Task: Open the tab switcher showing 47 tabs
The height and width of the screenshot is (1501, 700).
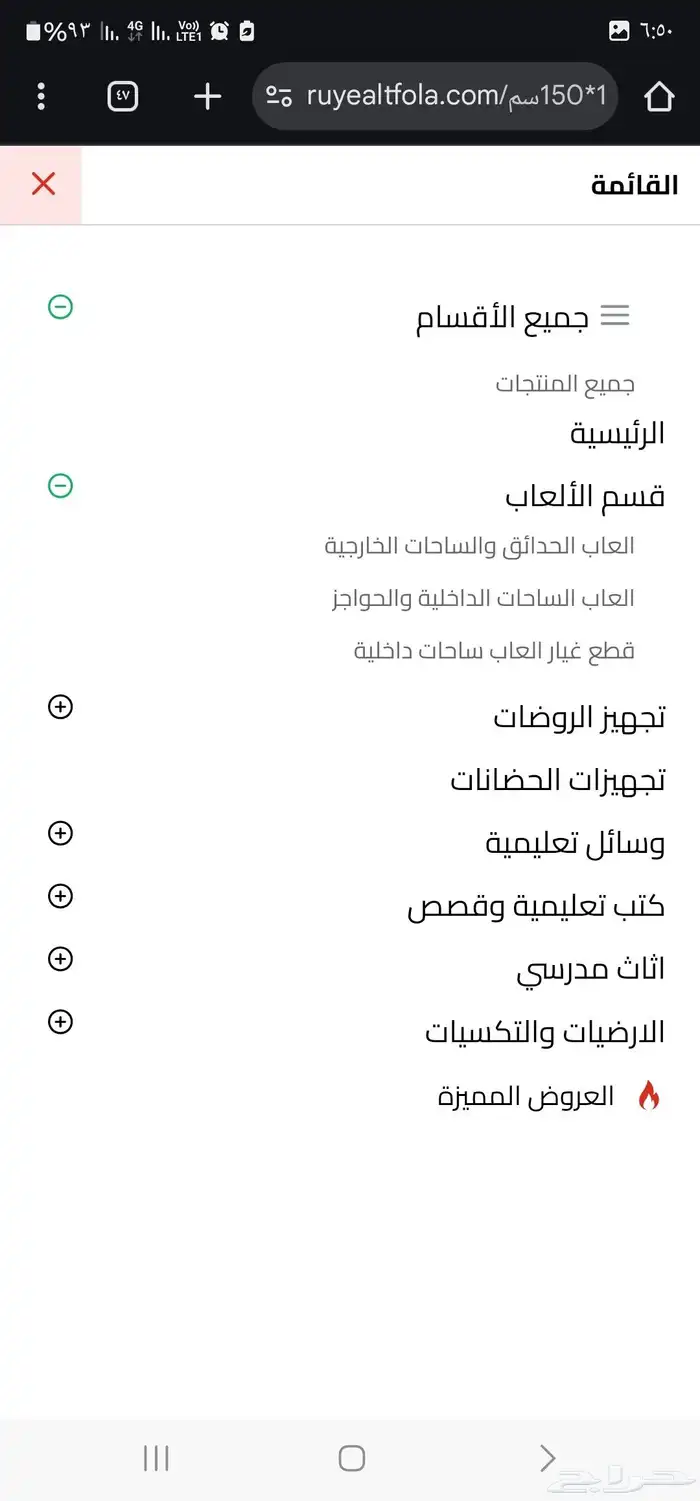Action: pos(121,97)
